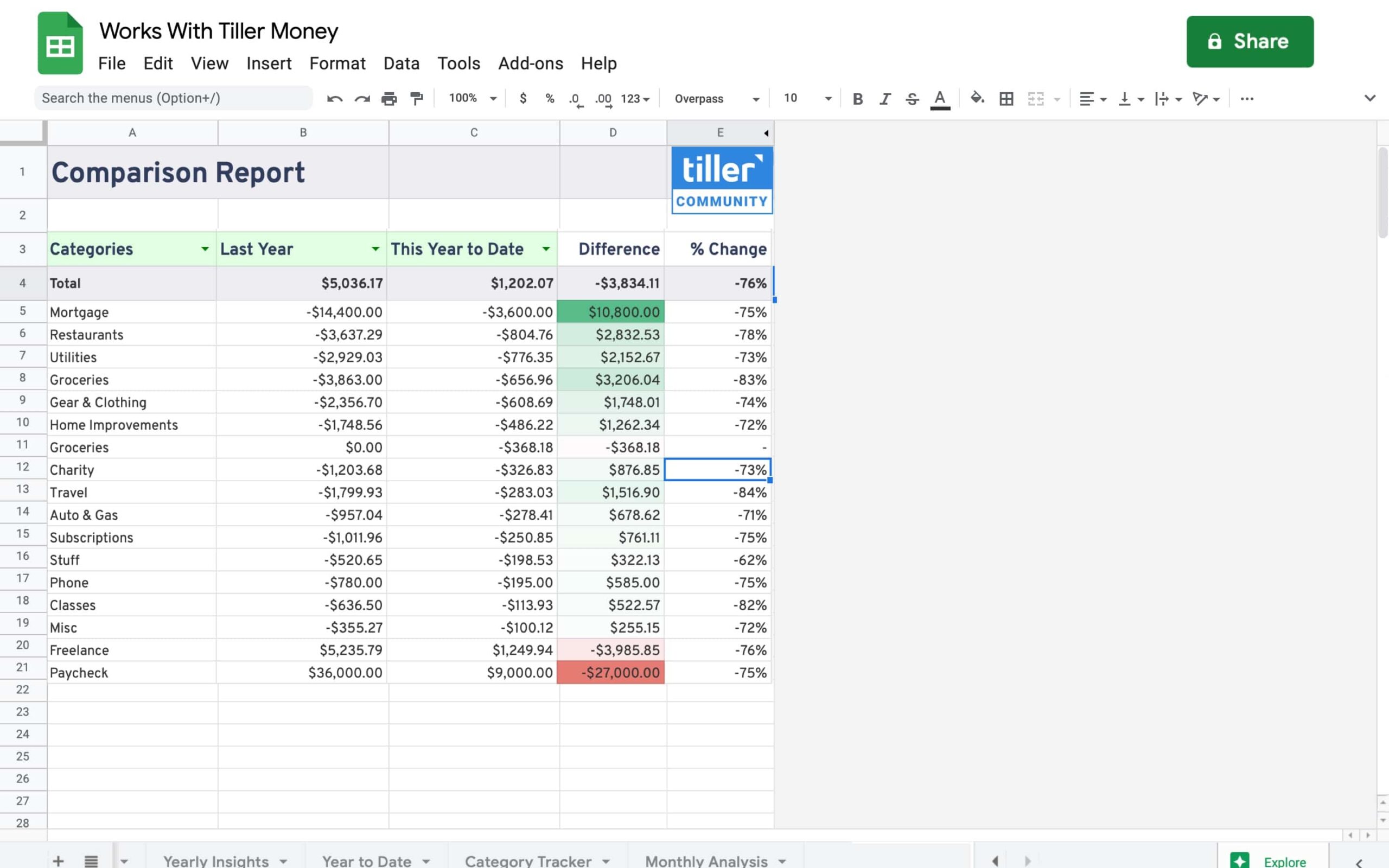Screen dimensions: 1389x868
Task: Click the Add Sheet plus icon
Action: (x=58, y=860)
